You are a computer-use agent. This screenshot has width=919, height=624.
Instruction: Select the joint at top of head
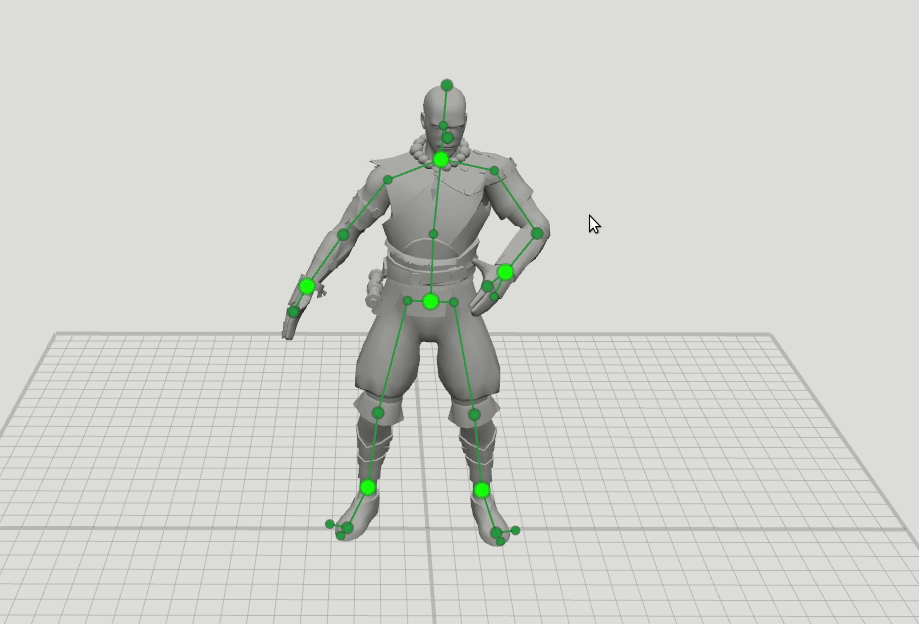(x=447, y=85)
